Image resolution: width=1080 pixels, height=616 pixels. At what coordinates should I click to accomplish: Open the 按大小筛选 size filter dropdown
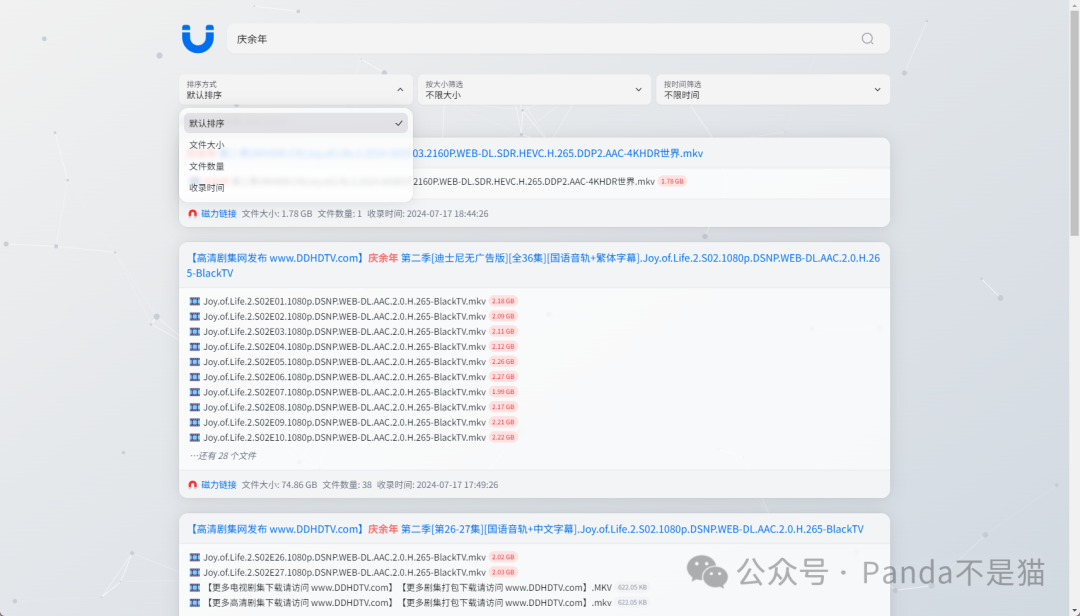click(x=534, y=90)
